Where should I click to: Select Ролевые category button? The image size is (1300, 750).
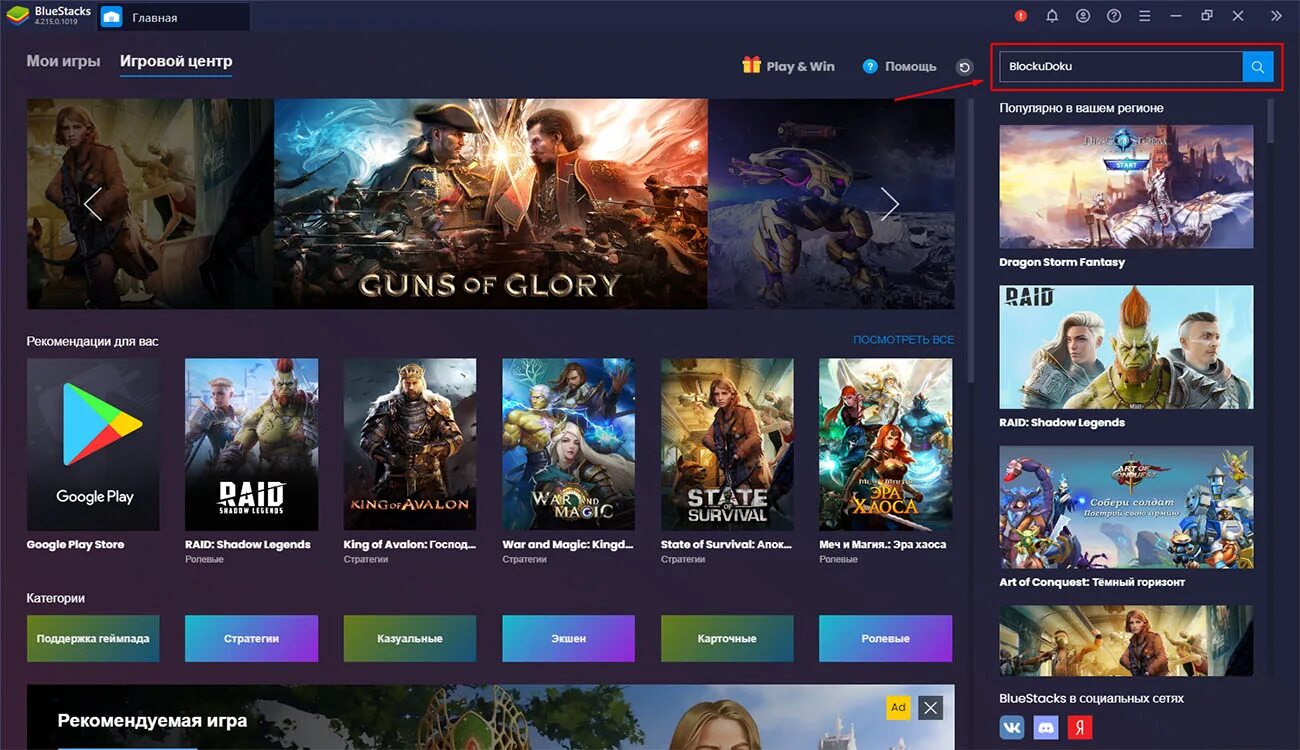[885, 638]
